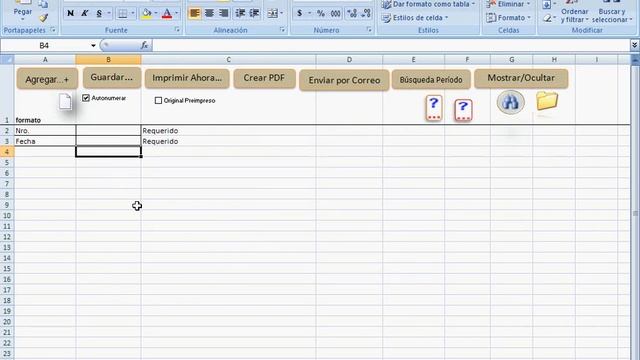Click the empty cell beside Nro.
Image resolution: width=640 pixels, height=360 pixels.
[x=108, y=131]
